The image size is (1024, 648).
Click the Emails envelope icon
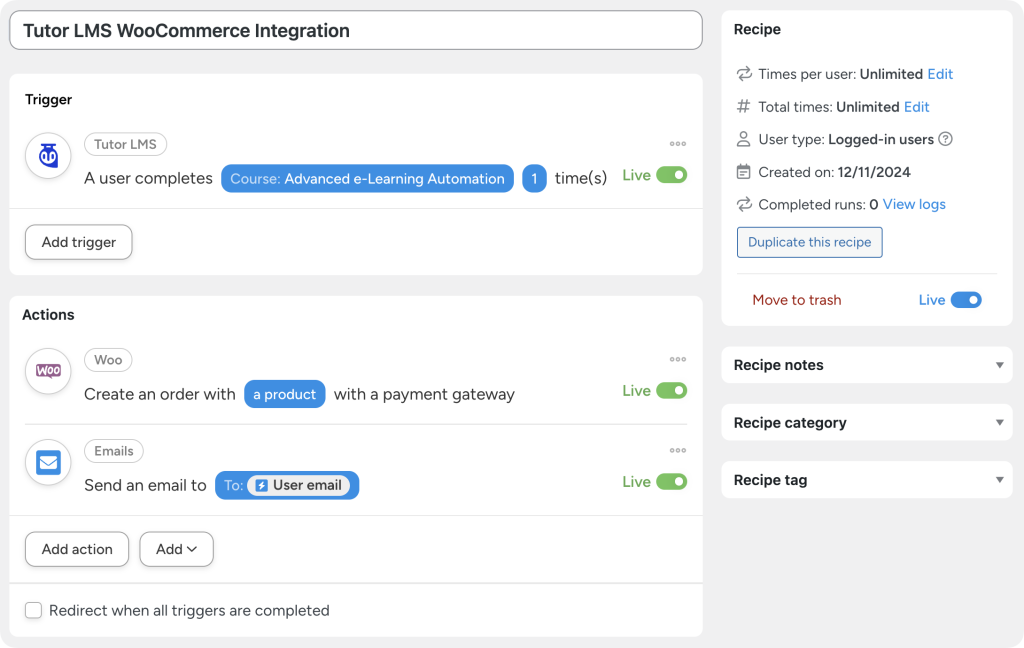pyautogui.click(x=47, y=462)
